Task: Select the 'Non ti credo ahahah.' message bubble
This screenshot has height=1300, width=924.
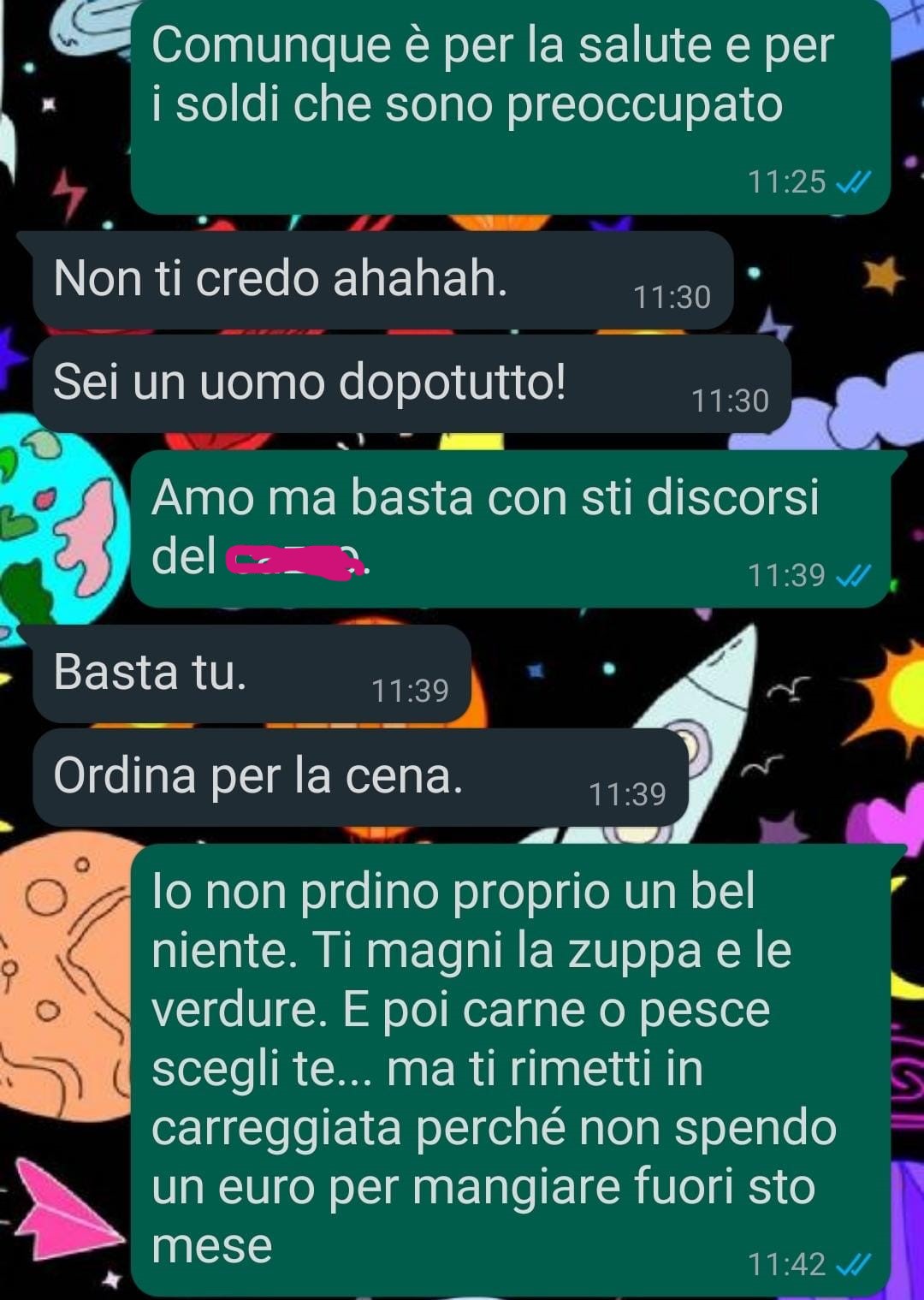Action: tap(382, 280)
